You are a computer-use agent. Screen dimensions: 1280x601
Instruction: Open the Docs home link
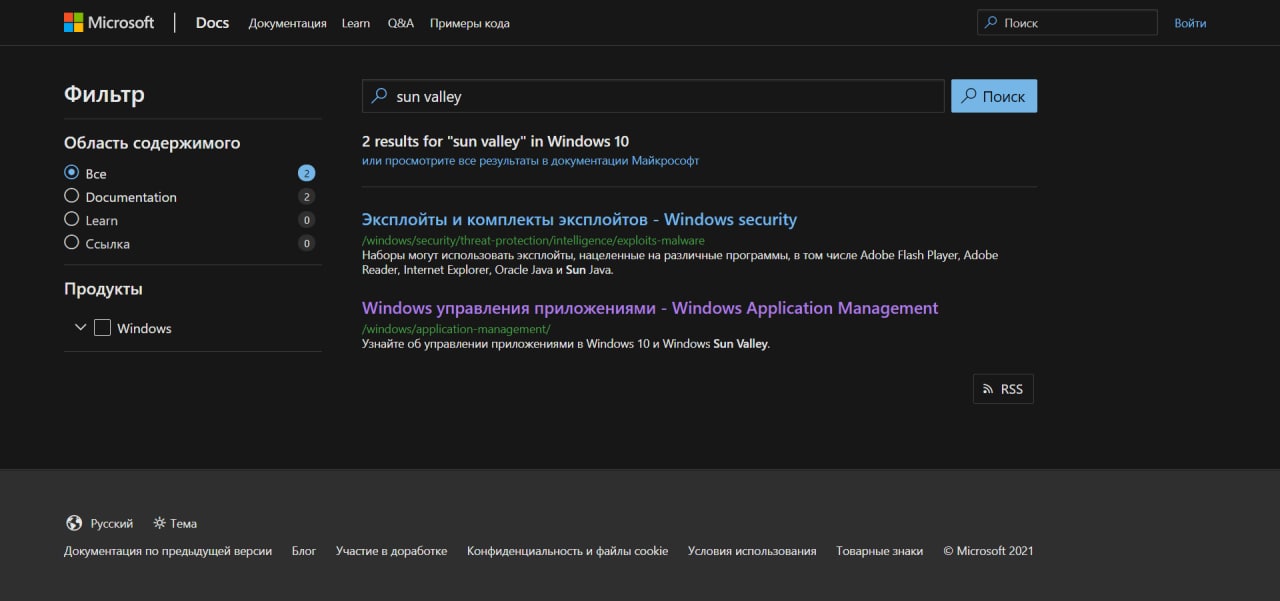coord(212,23)
